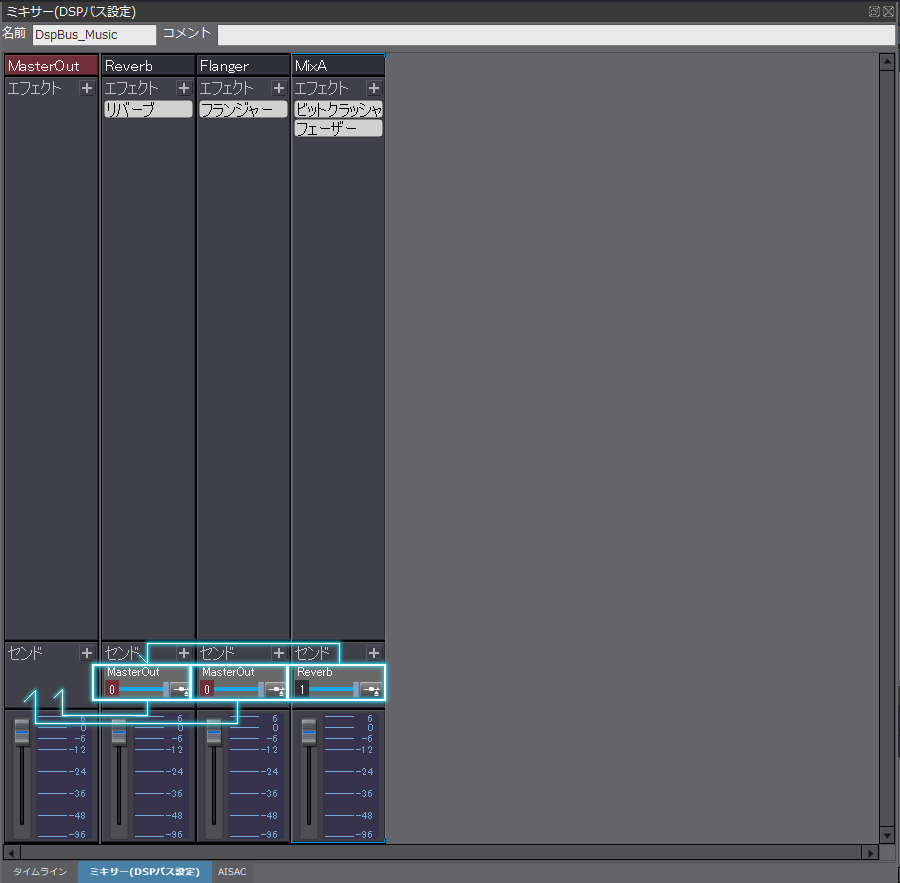Add a send to the Flanger bus
900x883 pixels.
[279, 653]
